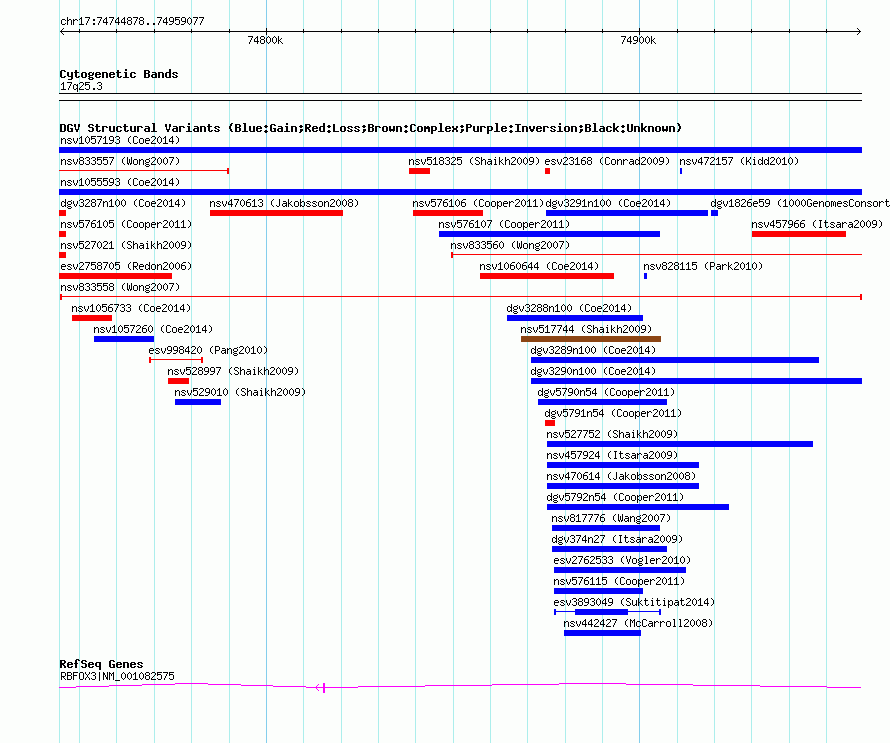This screenshot has height=743, width=890.
Task: Open the esv2762533 (Vogler2010) label
Action: 622,560
